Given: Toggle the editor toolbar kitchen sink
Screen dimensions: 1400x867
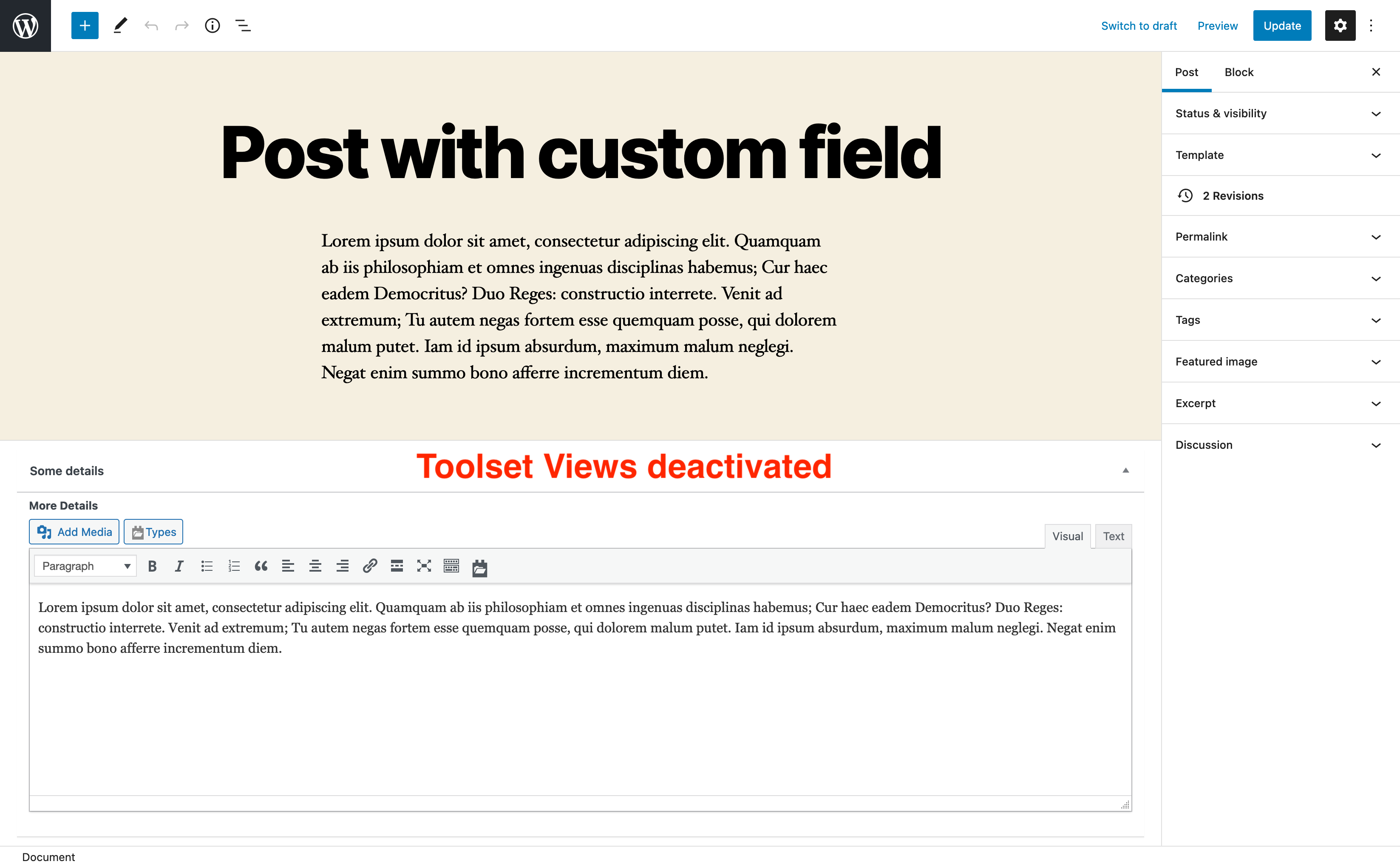Looking at the screenshot, I should (x=451, y=567).
